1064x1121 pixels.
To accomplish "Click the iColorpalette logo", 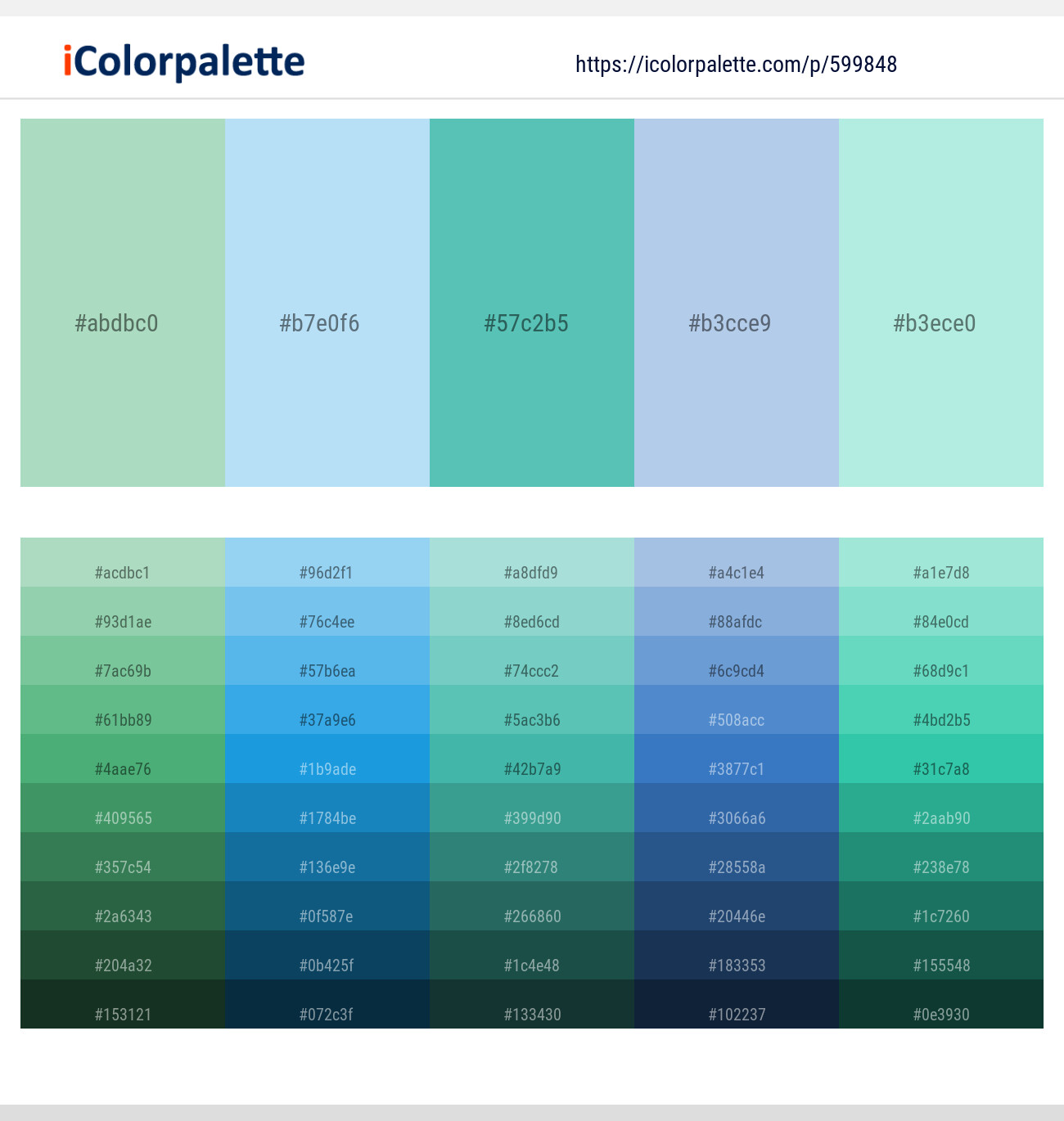I will 184,62.
